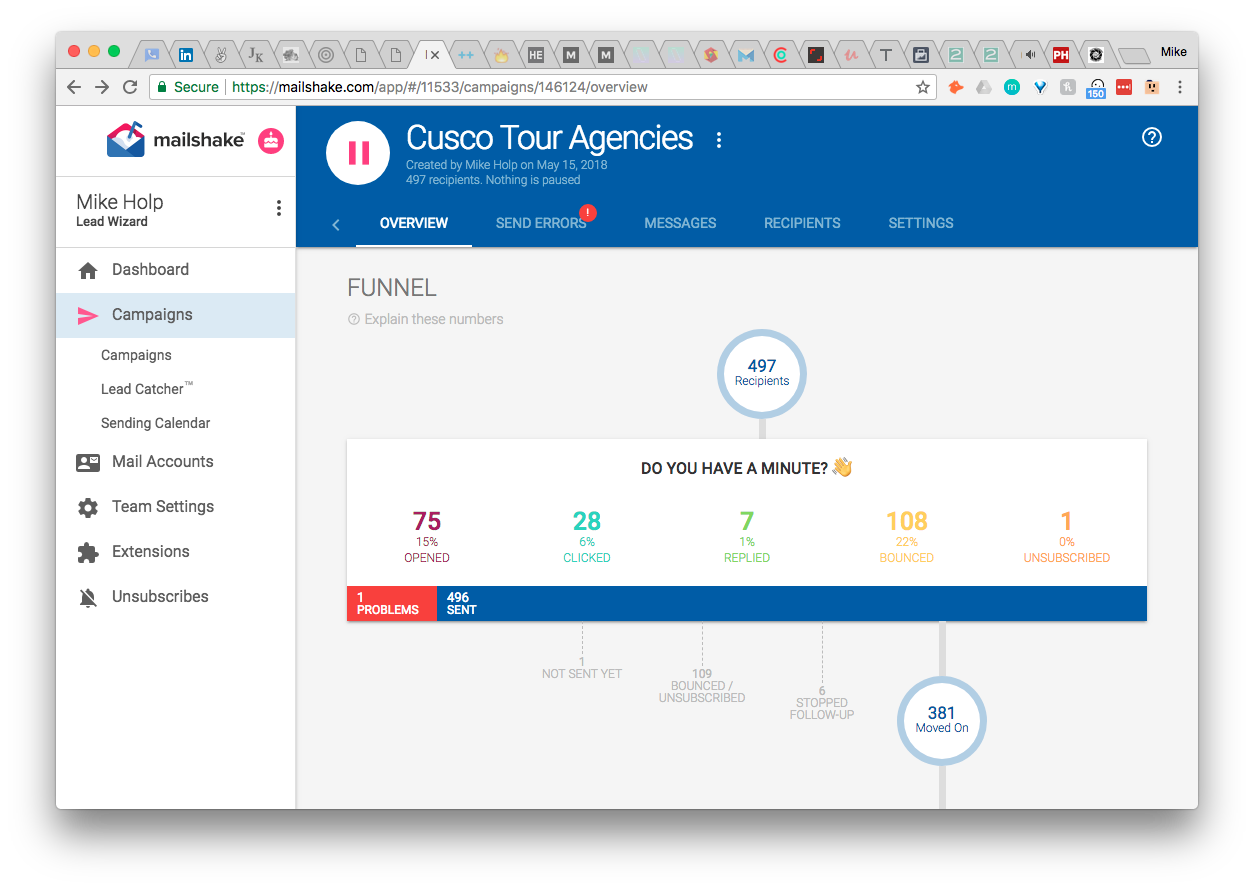The height and width of the screenshot is (889, 1254).
Task: Click browser forward arrow
Action: (x=102, y=87)
